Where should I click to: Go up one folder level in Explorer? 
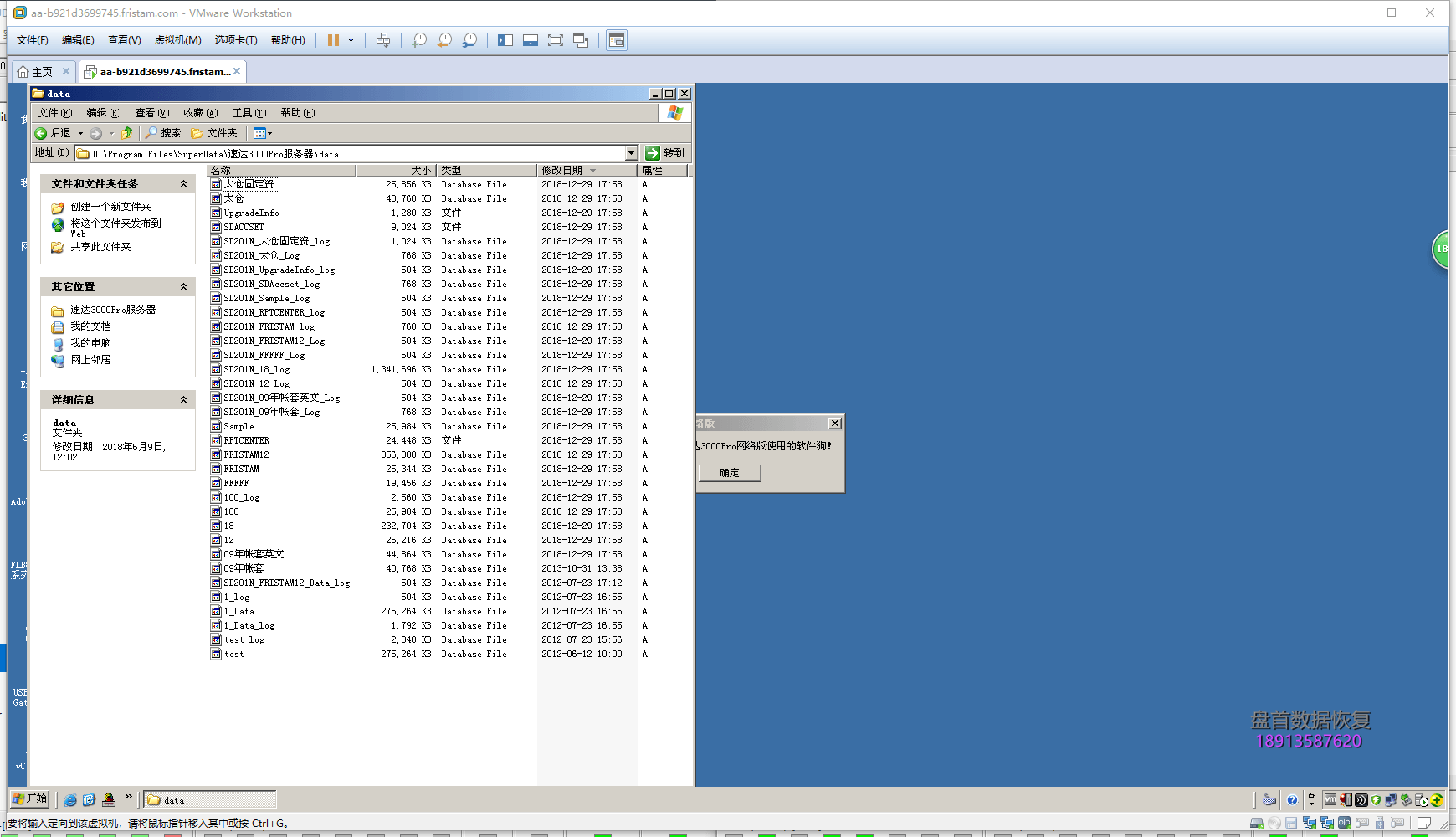pos(127,133)
